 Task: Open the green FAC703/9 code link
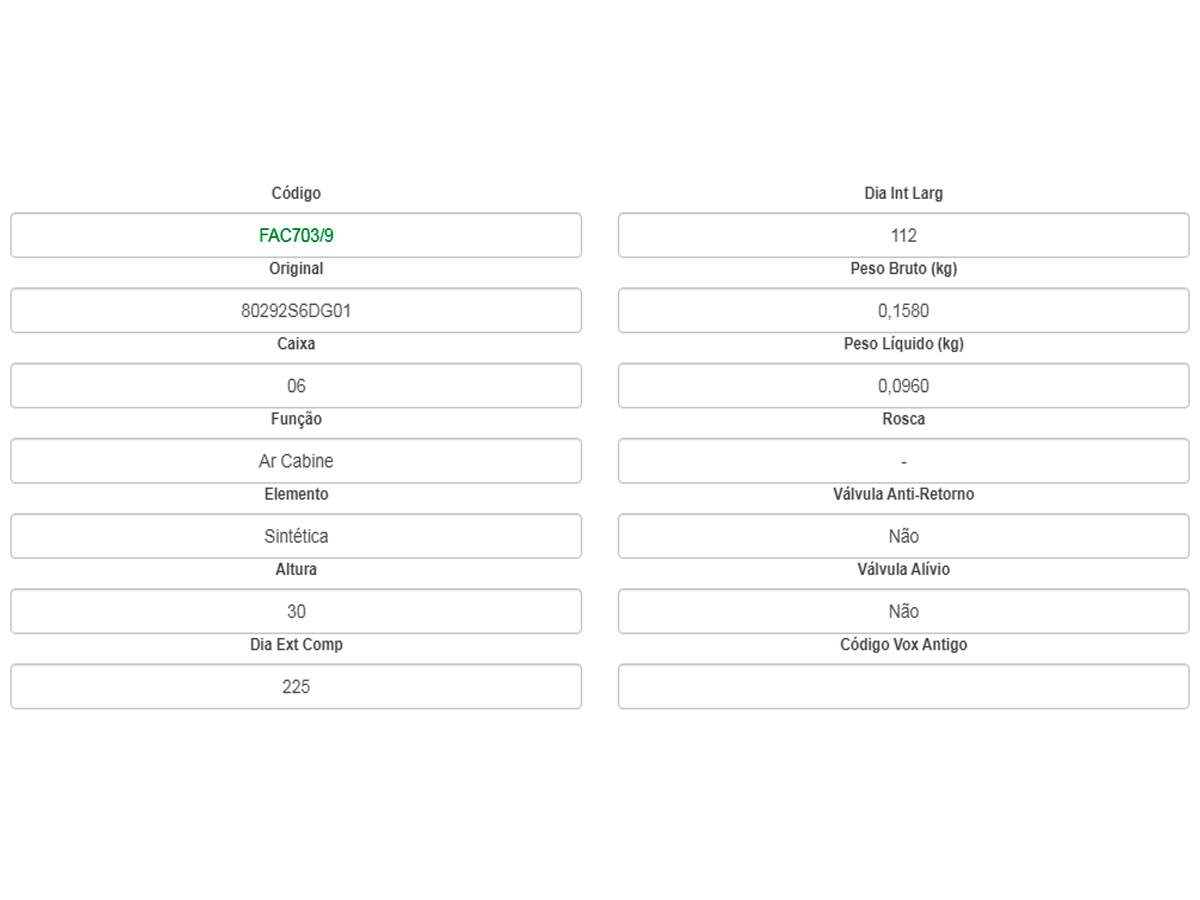(x=296, y=236)
